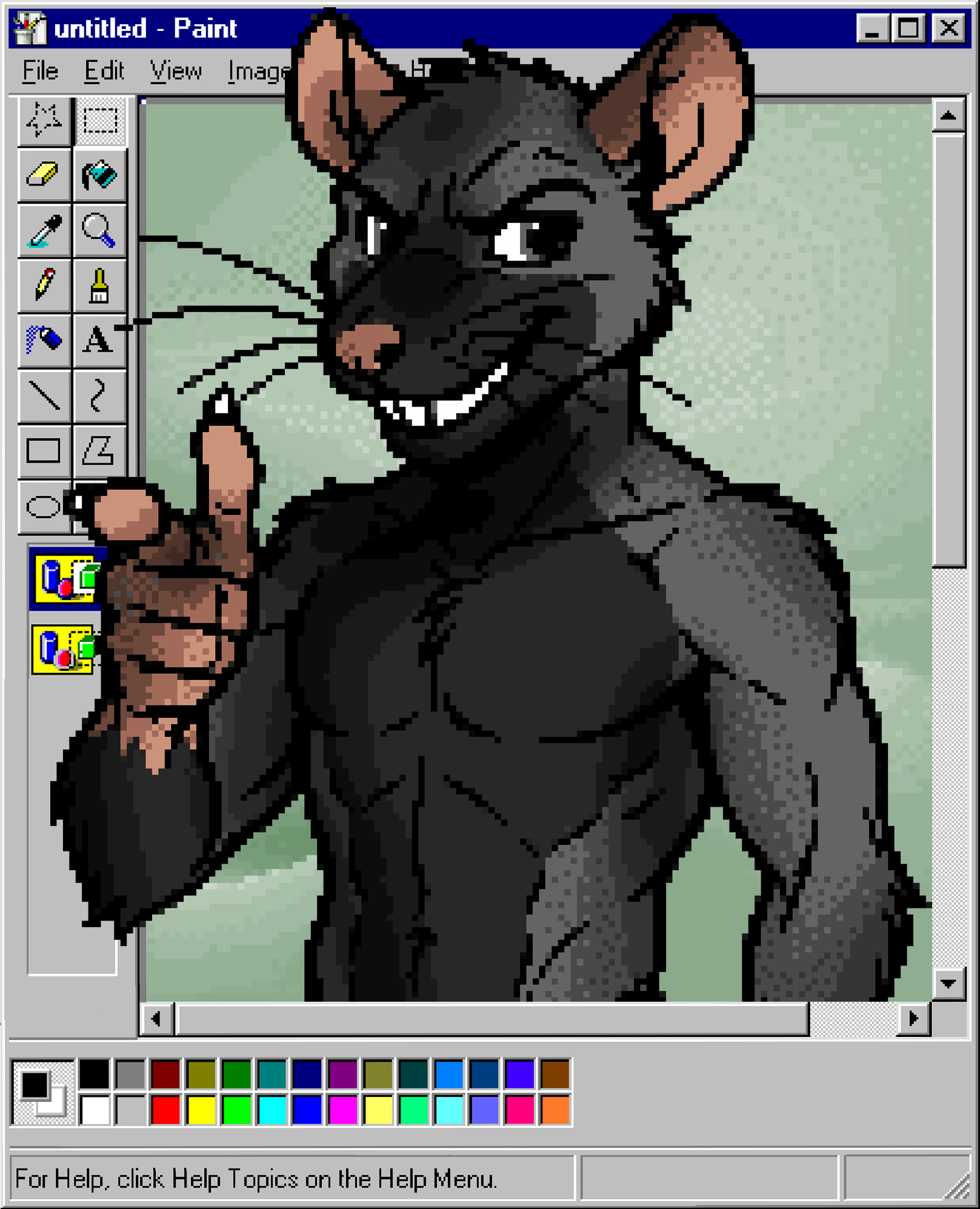Pick the Pick Color eyedropper tool
The width and height of the screenshot is (980, 1209).
[44, 230]
